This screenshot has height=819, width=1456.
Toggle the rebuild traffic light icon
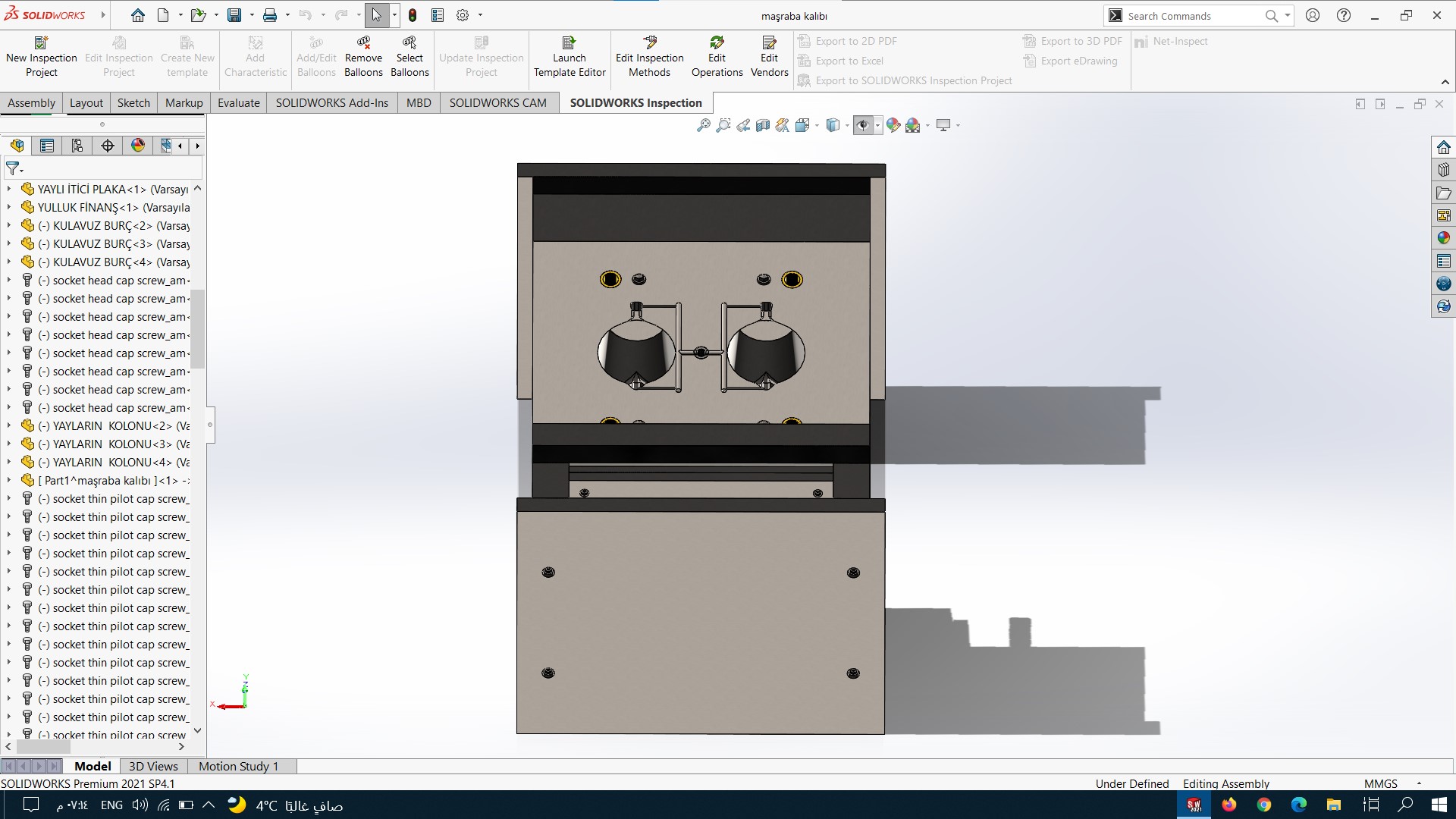click(413, 15)
